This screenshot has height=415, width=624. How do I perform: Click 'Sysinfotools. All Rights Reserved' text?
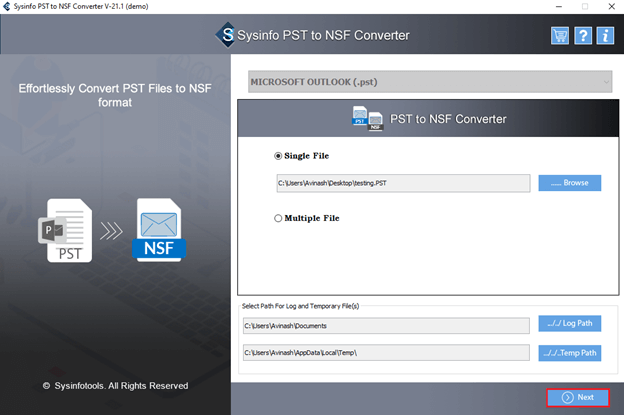121,386
